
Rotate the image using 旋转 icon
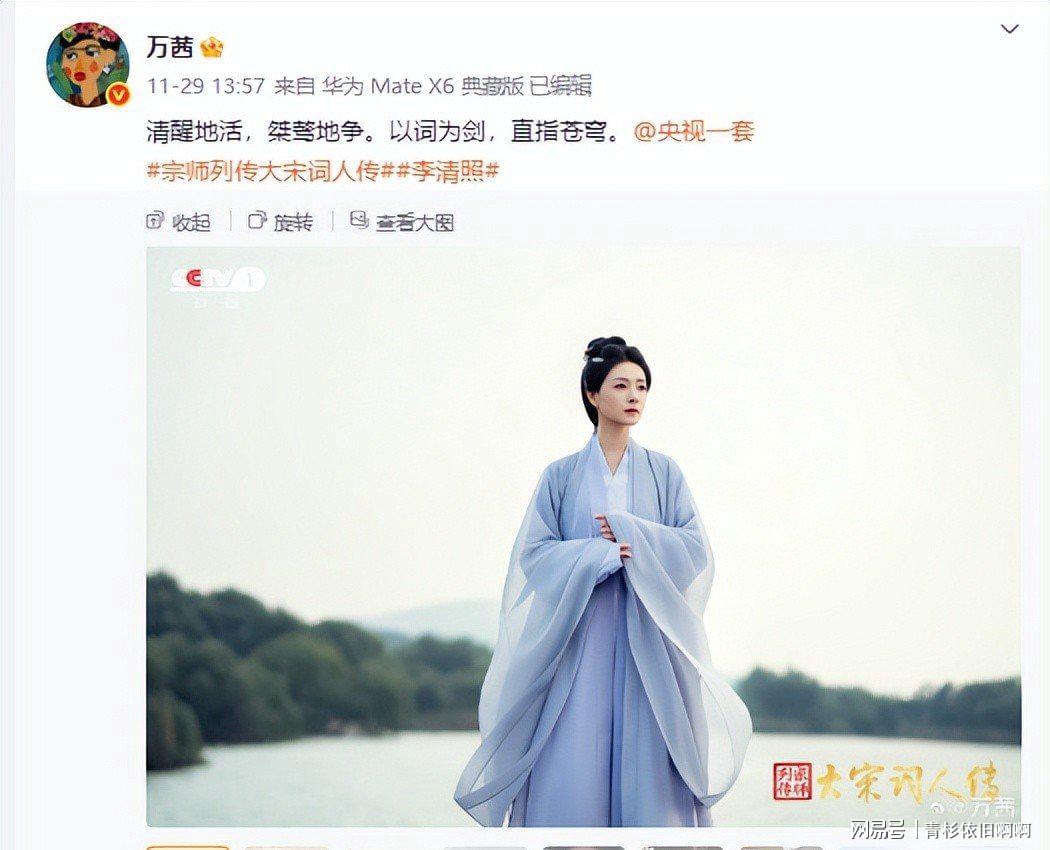[x=257, y=220]
